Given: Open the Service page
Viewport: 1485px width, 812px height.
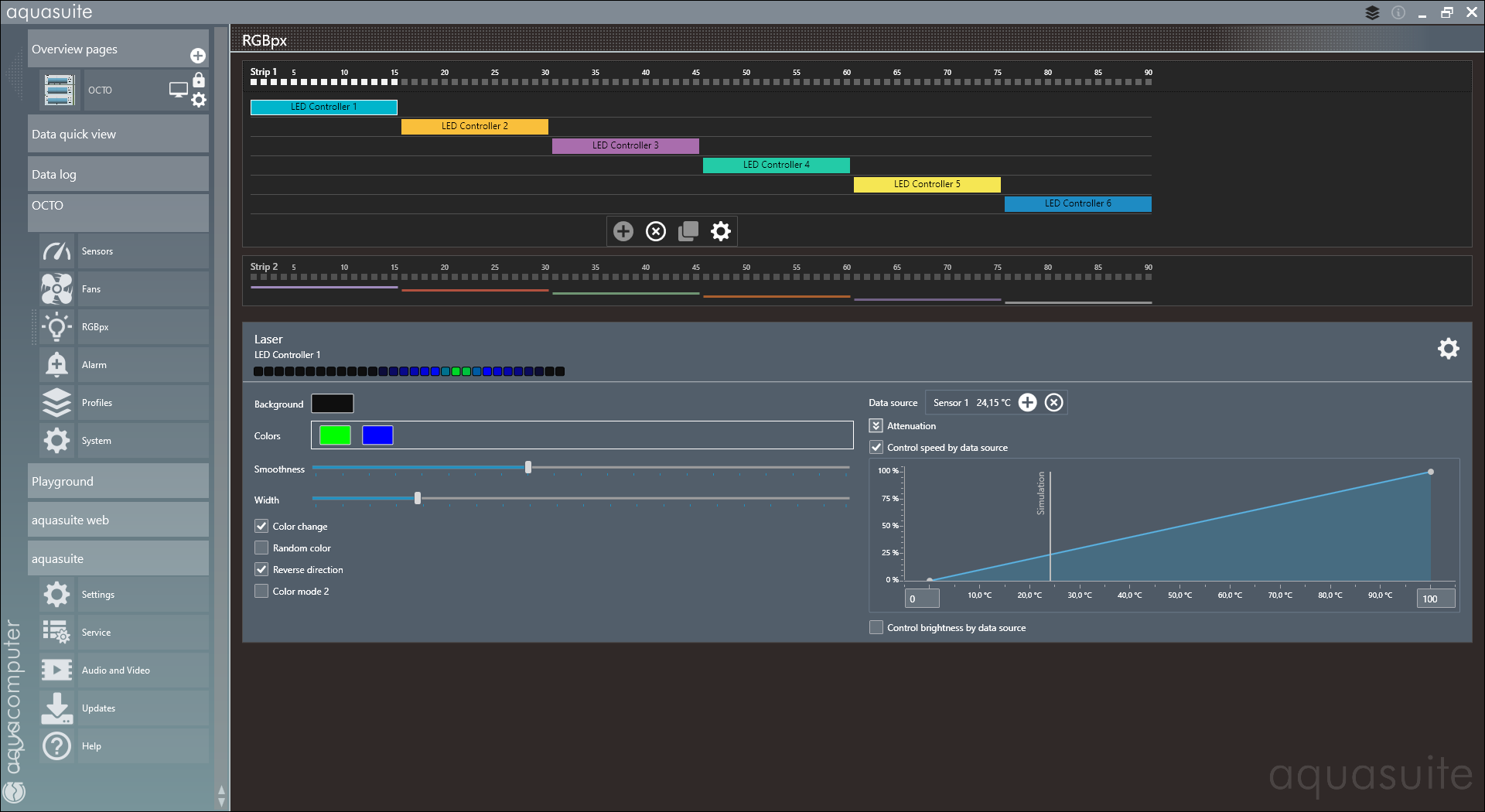Looking at the screenshot, I should tap(124, 633).
